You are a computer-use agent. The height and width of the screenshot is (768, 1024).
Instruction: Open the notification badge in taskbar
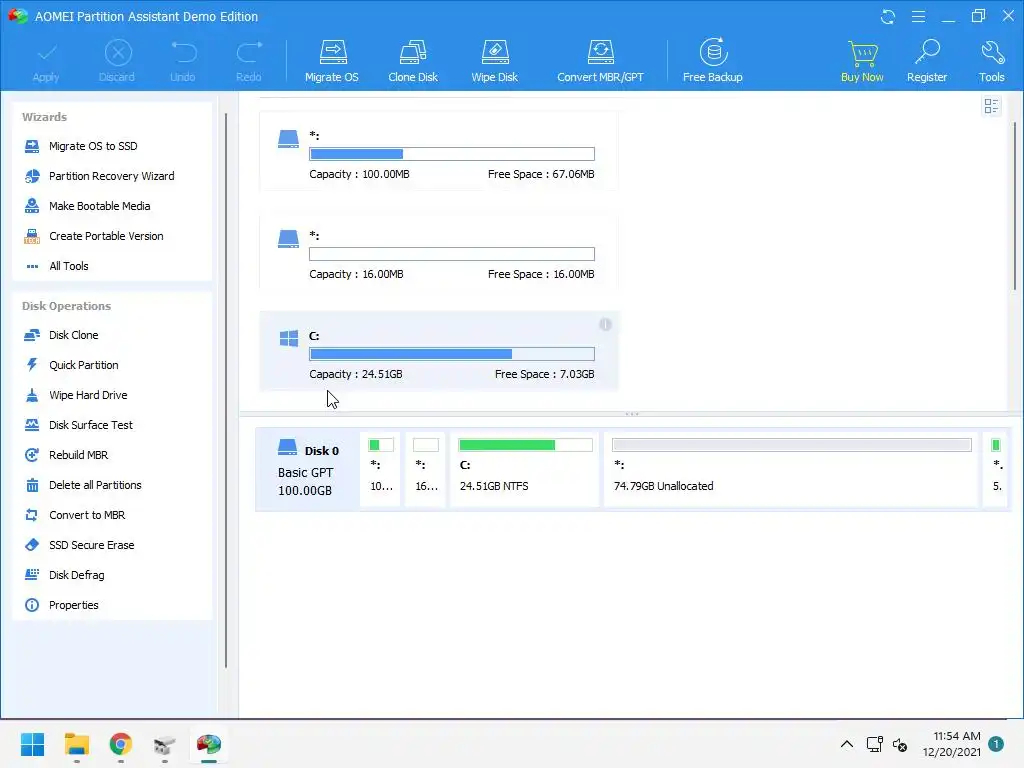[x=996, y=744]
